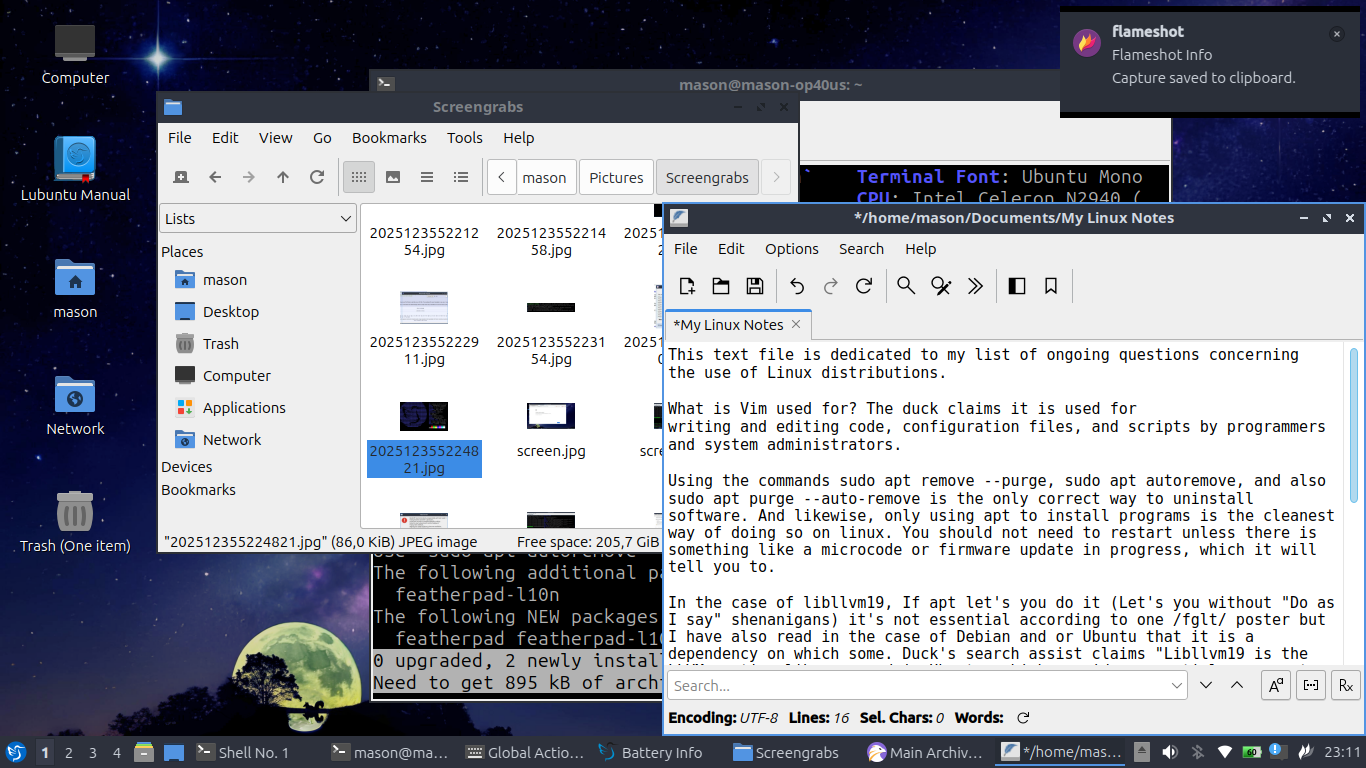Open the View menu in file manager
The height and width of the screenshot is (768, 1366).
click(x=276, y=138)
